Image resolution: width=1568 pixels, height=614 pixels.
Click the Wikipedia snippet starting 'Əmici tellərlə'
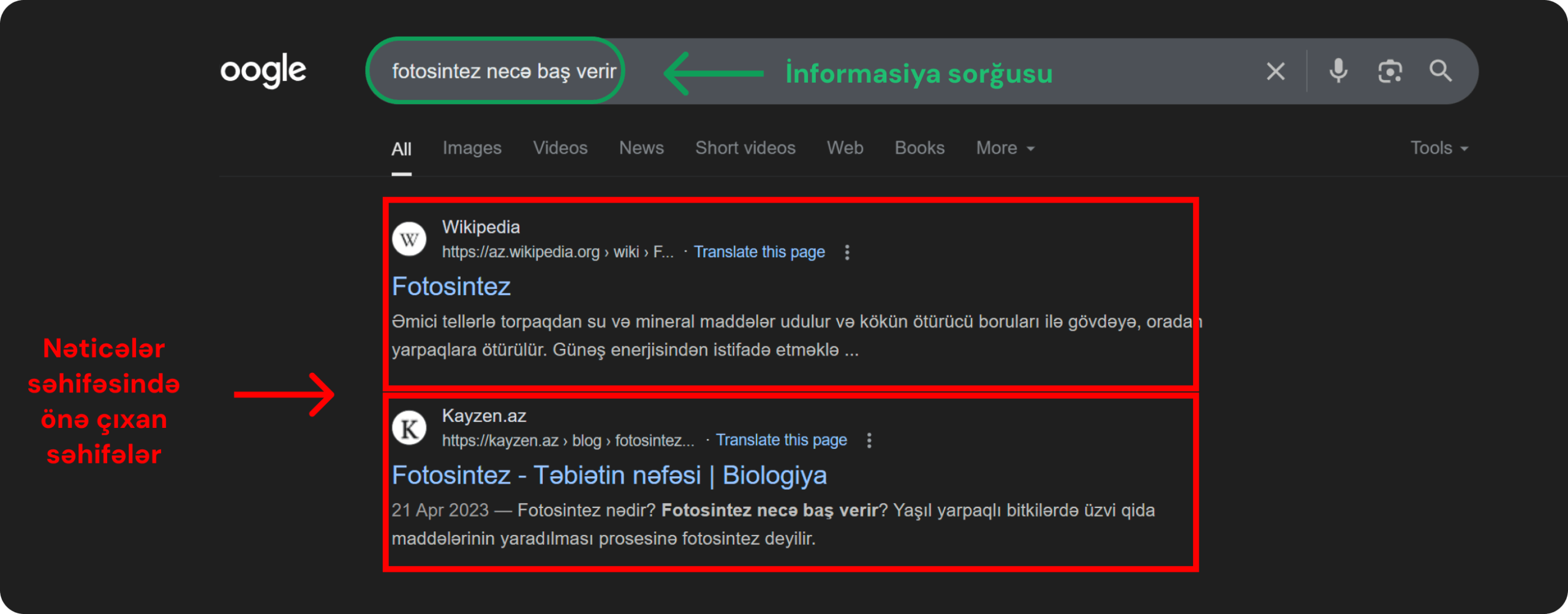796,335
